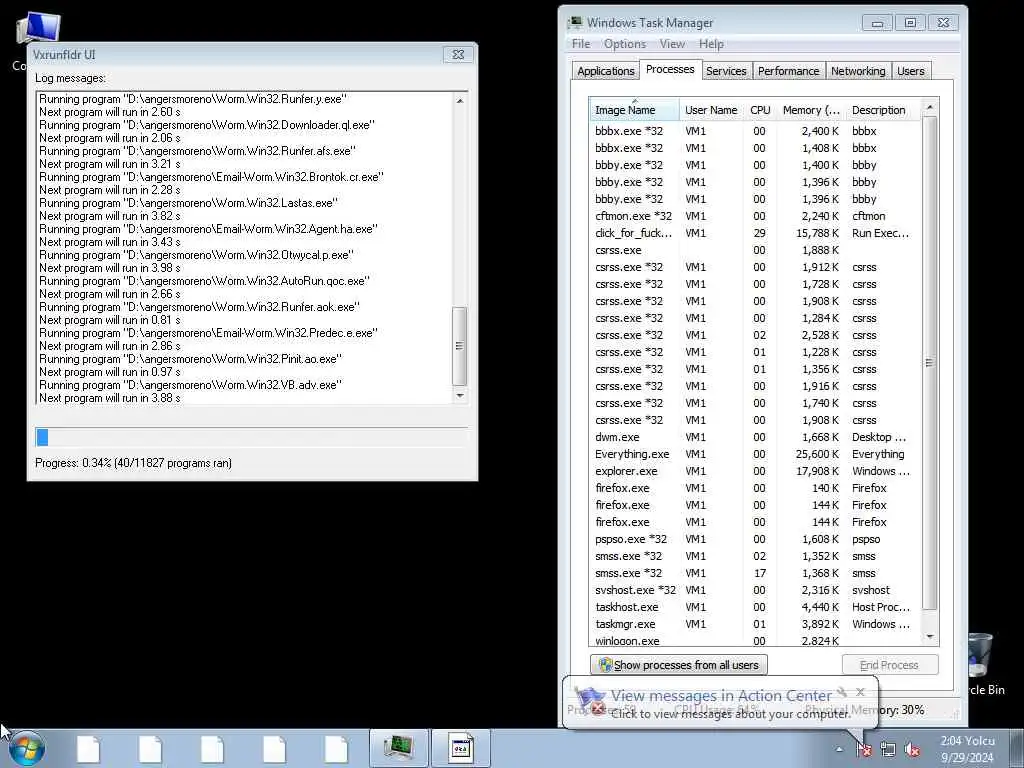Sort by User Name column
The height and width of the screenshot is (768, 1024).
[x=711, y=110]
